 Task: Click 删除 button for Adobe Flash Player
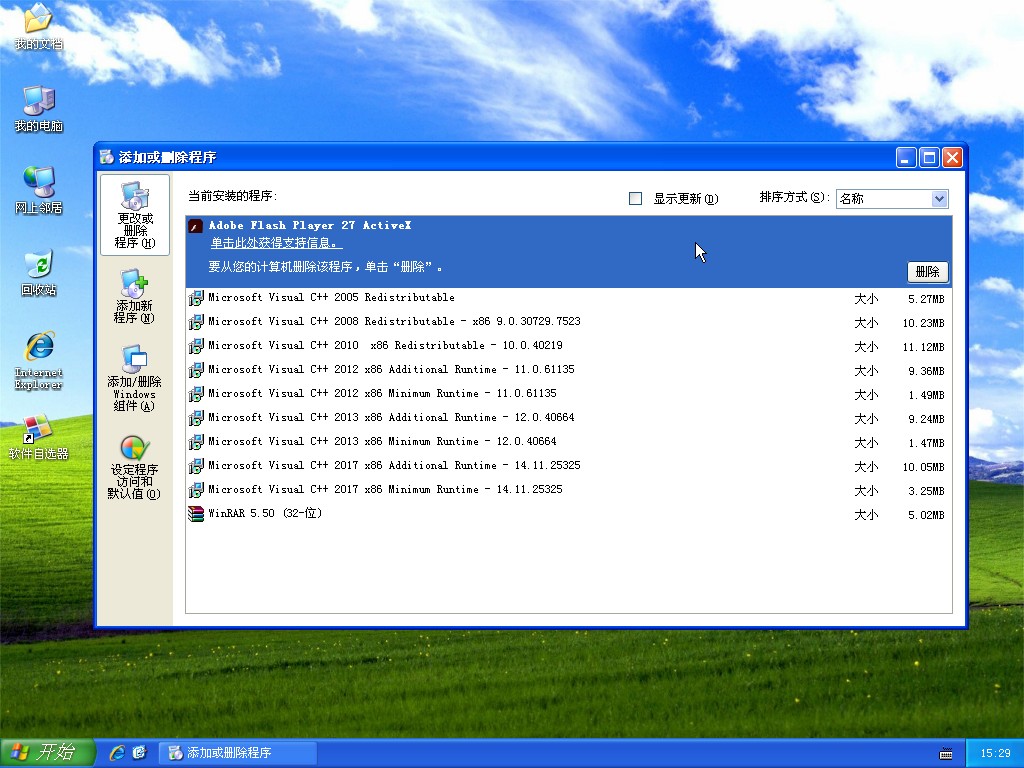[927, 272]
